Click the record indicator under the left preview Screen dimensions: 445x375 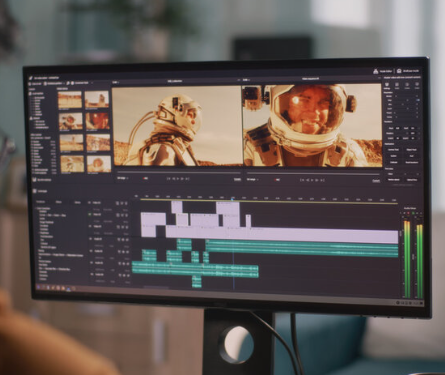click(x=145, y=179)
